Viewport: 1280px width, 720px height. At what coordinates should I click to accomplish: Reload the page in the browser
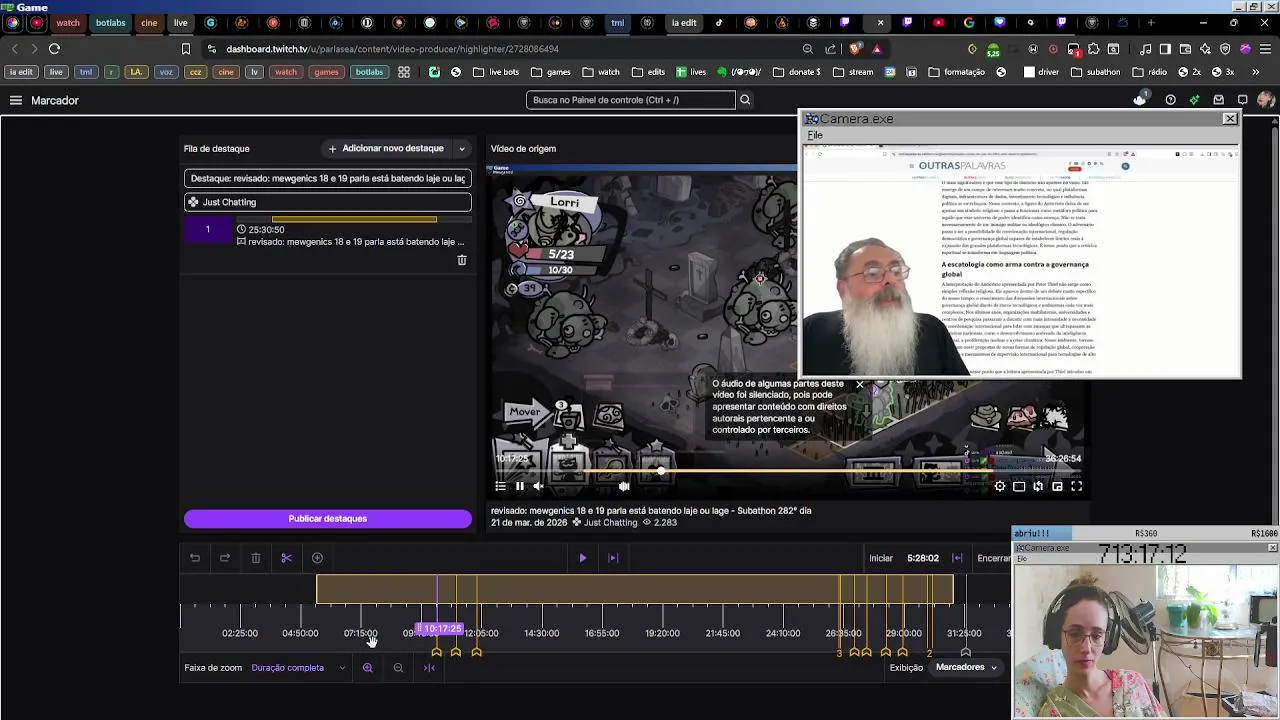point(54,48)
